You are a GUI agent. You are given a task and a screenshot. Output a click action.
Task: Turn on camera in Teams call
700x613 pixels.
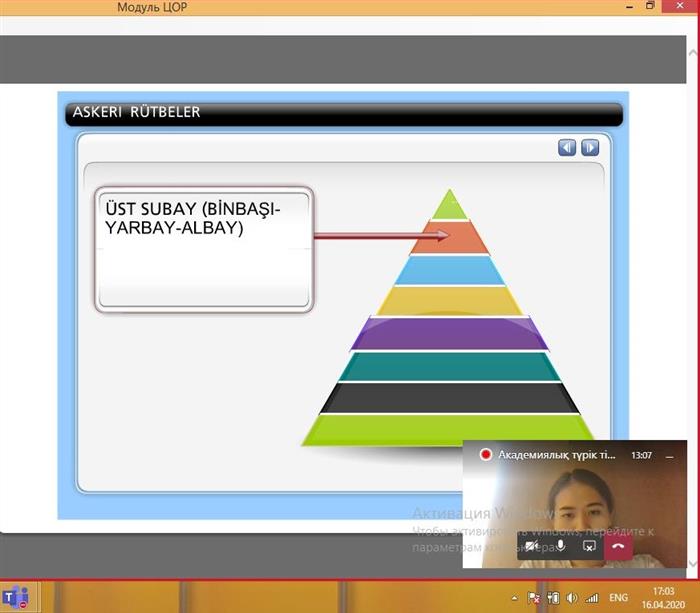point(532,545)
